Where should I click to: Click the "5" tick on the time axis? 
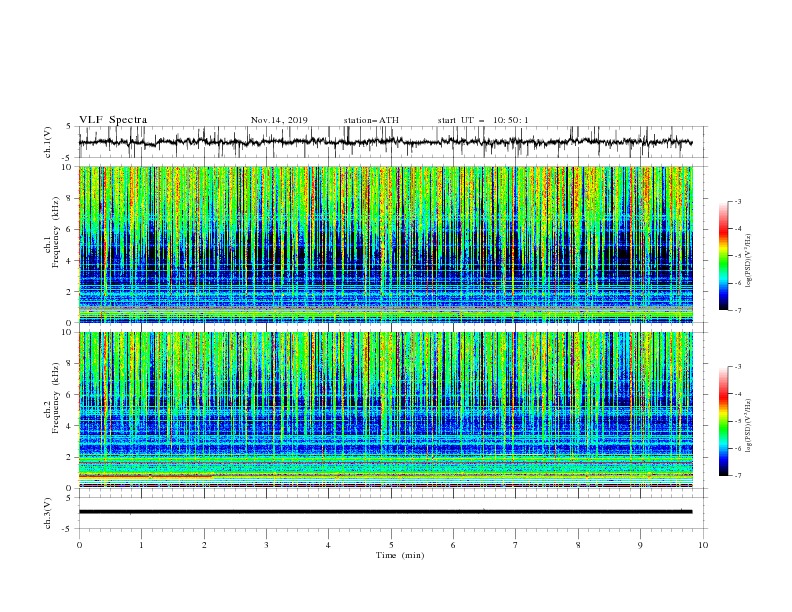coord(391,545)
